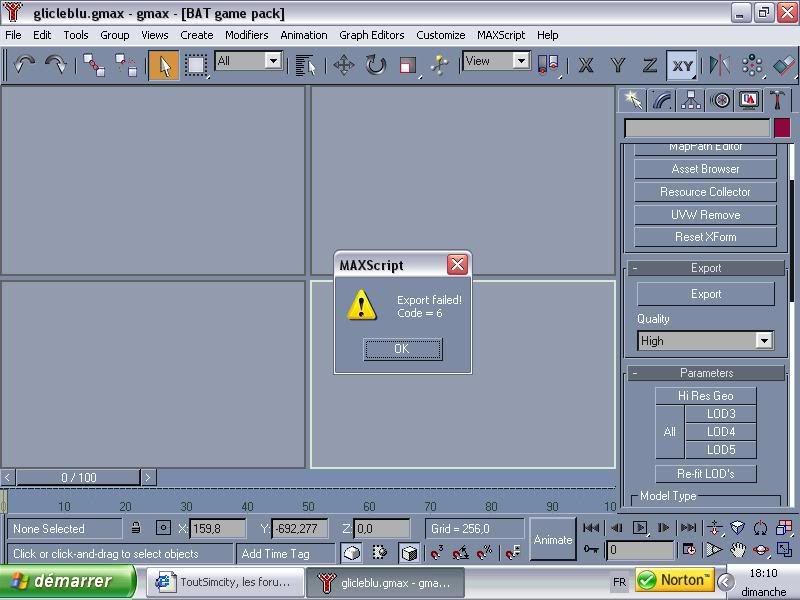Open the Graph Editors menu
This screenshot has width=800, height=600.
[x=371, y=35]
